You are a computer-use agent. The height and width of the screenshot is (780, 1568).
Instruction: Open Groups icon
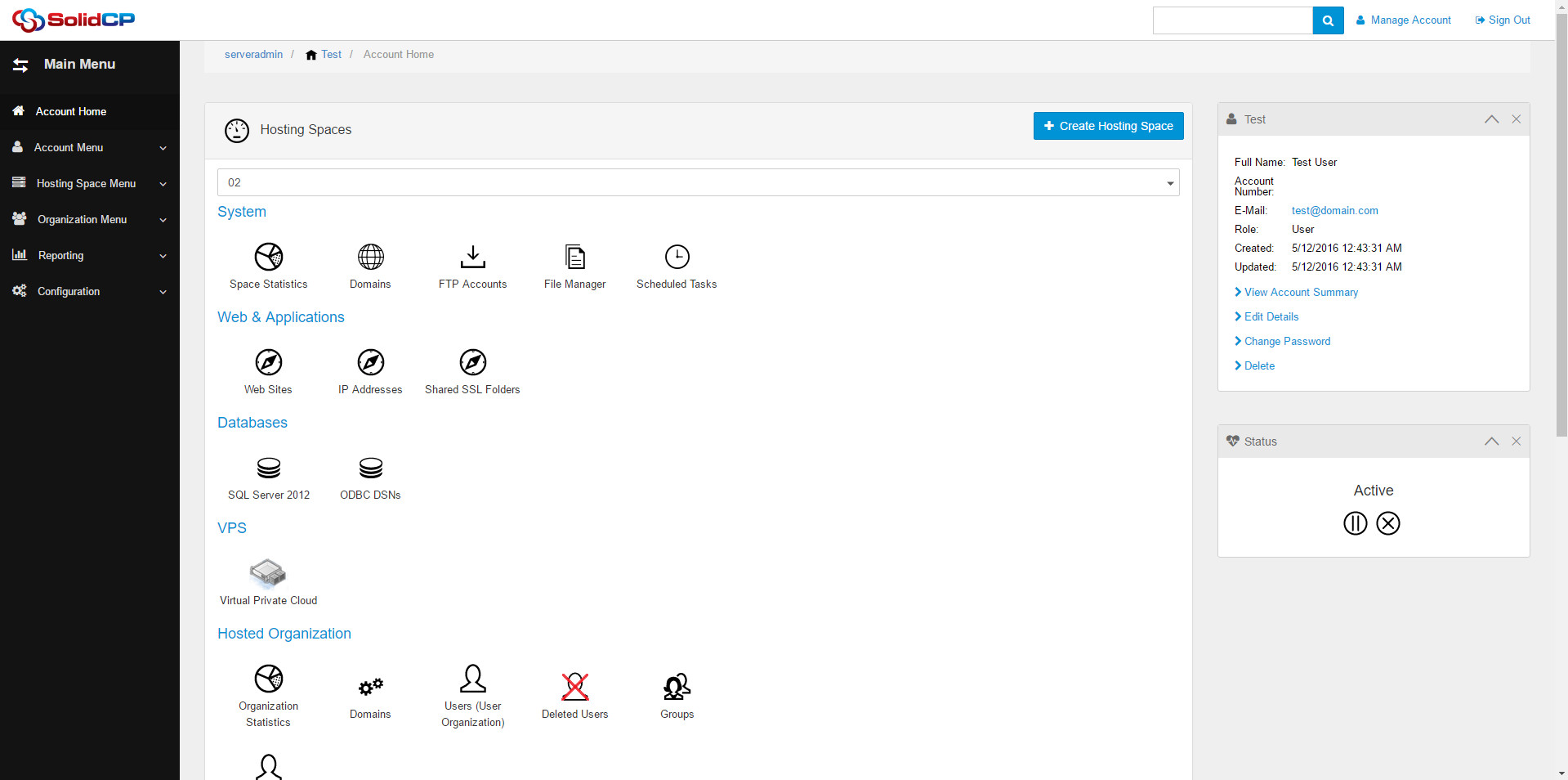[x=677, y=687]
